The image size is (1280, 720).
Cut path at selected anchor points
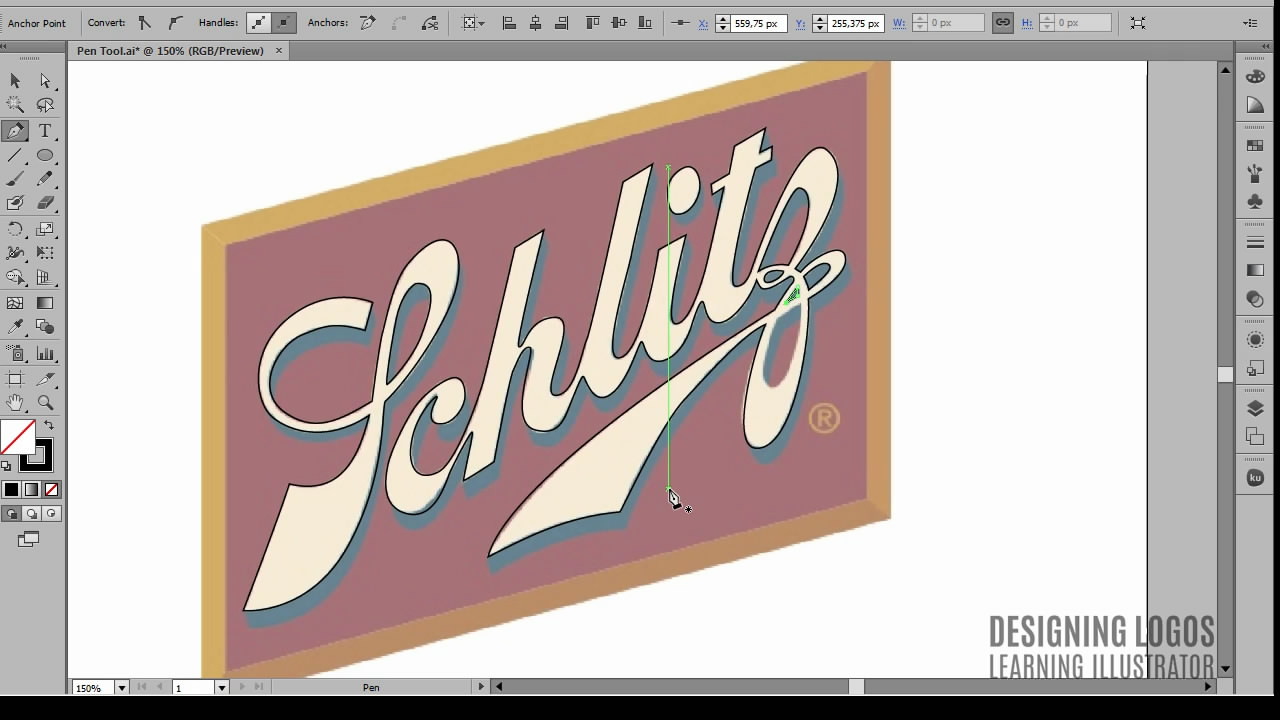coord(430,22)
